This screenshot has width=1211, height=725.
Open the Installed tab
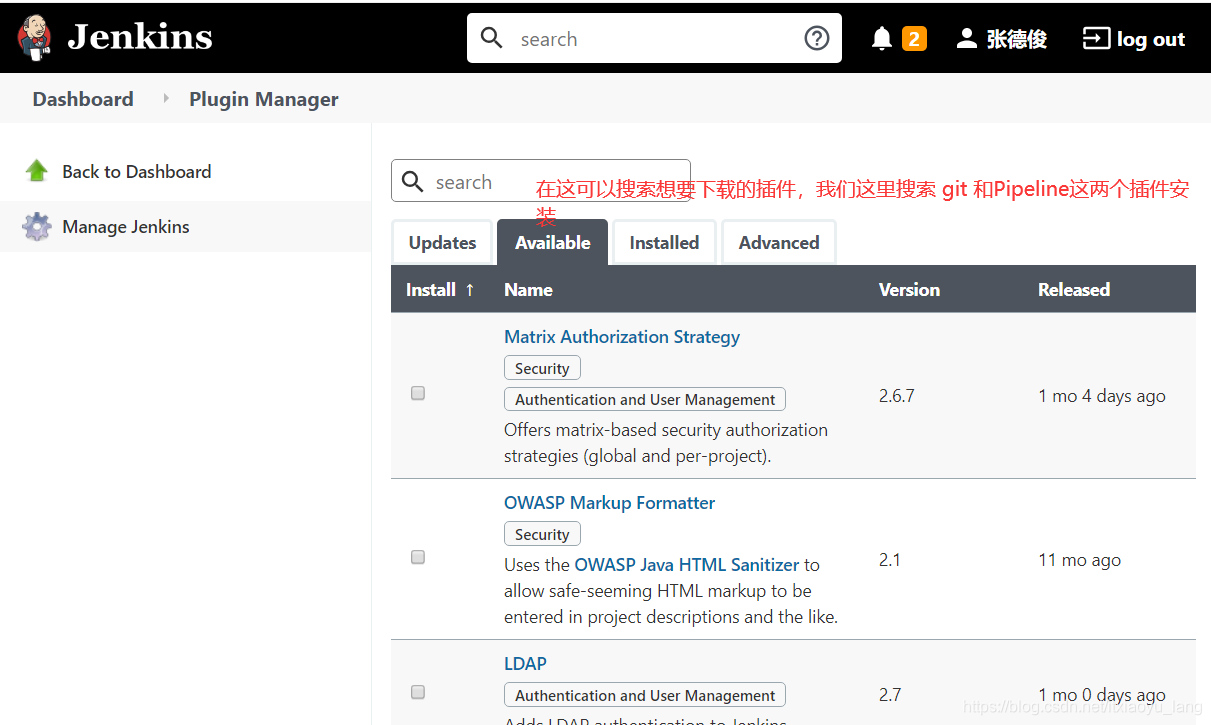click(x=664, y=243)
